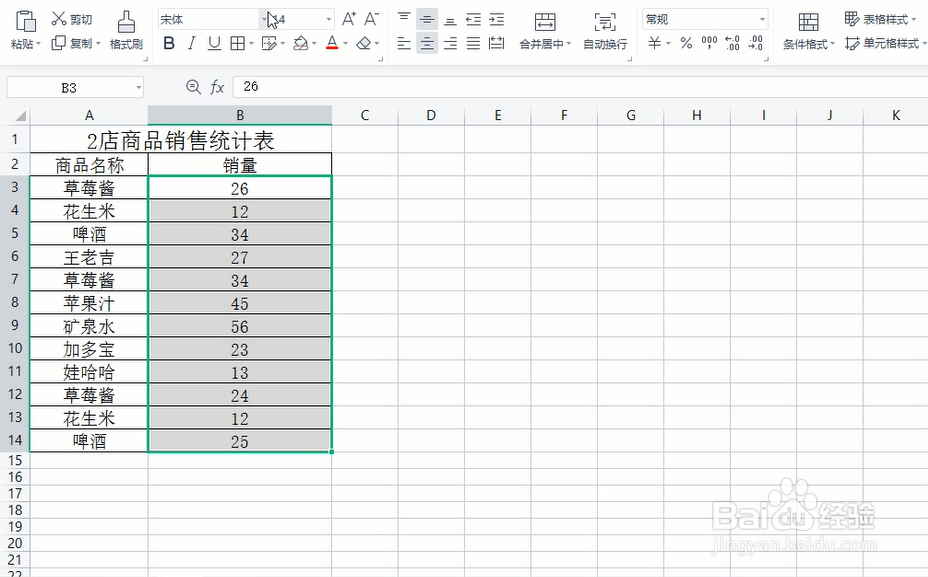Align cell content to top
This screenshot has width=928, height=577.
click(x=404, y=20)
